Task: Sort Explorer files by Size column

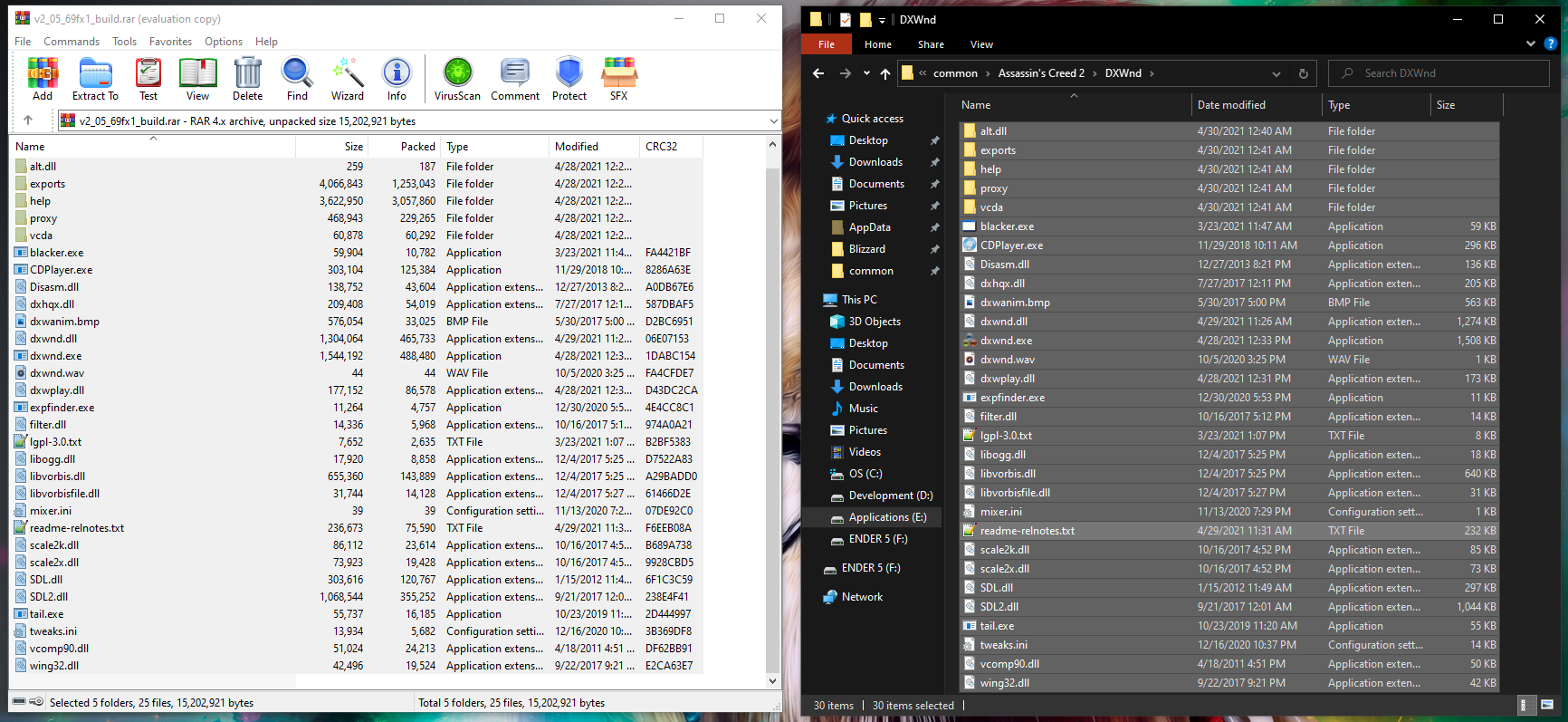Action: pos(1465,105)
